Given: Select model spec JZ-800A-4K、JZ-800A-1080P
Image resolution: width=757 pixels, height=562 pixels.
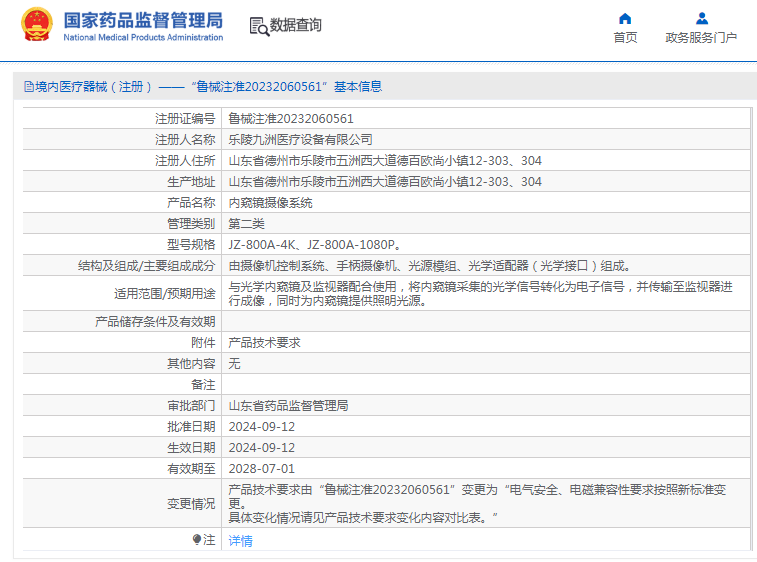Looking at the screenshot, I should 315,245.
